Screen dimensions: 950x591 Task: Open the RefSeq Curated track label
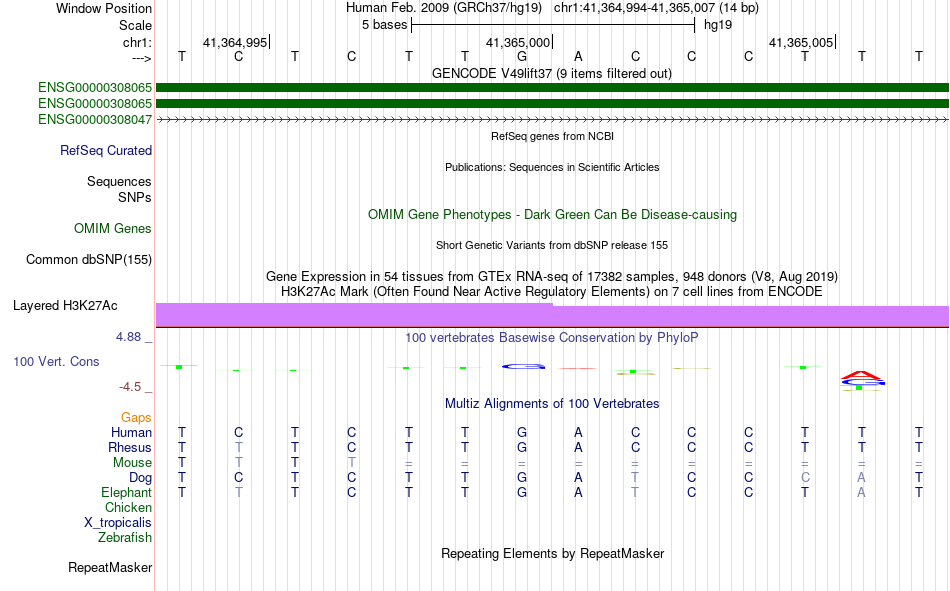point(106,150)
